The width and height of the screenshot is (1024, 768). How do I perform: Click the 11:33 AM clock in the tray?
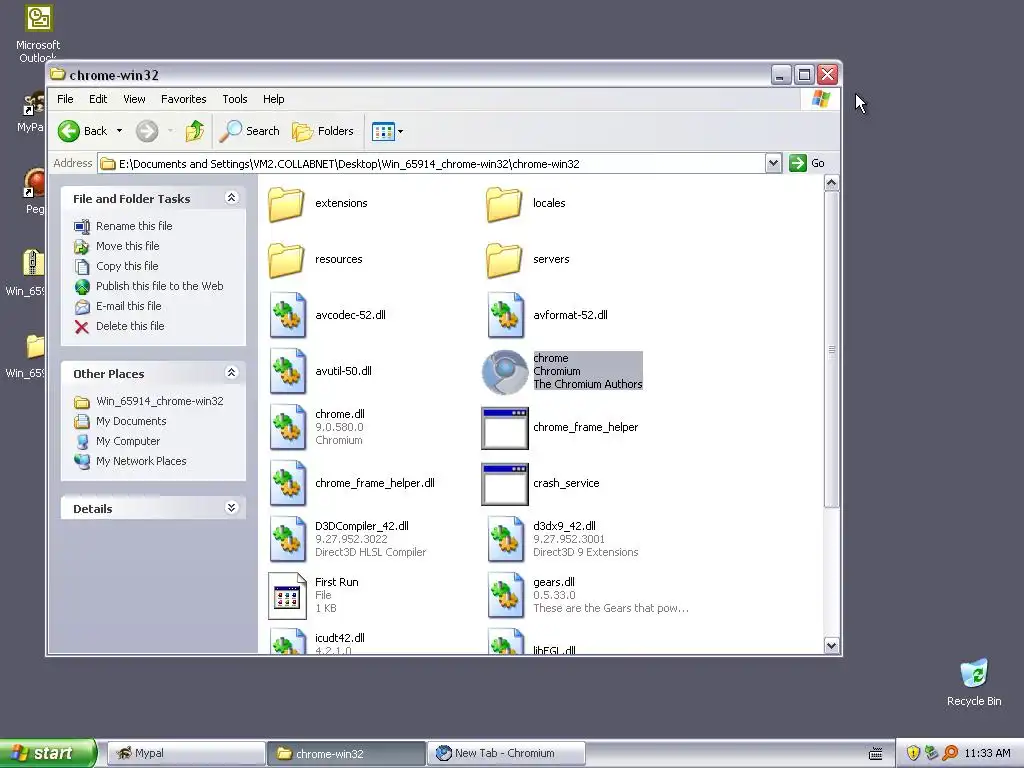[x=987, y=753]
